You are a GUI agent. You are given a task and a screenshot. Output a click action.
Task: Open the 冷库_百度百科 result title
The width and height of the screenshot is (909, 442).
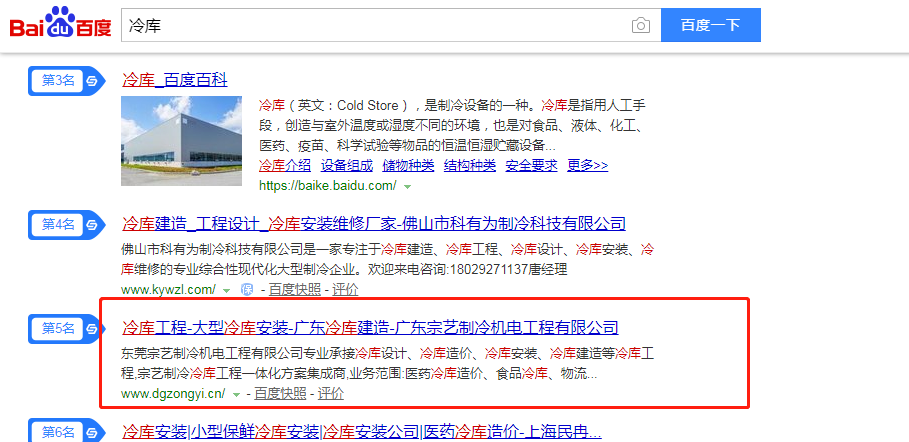(x=175, y=79)
